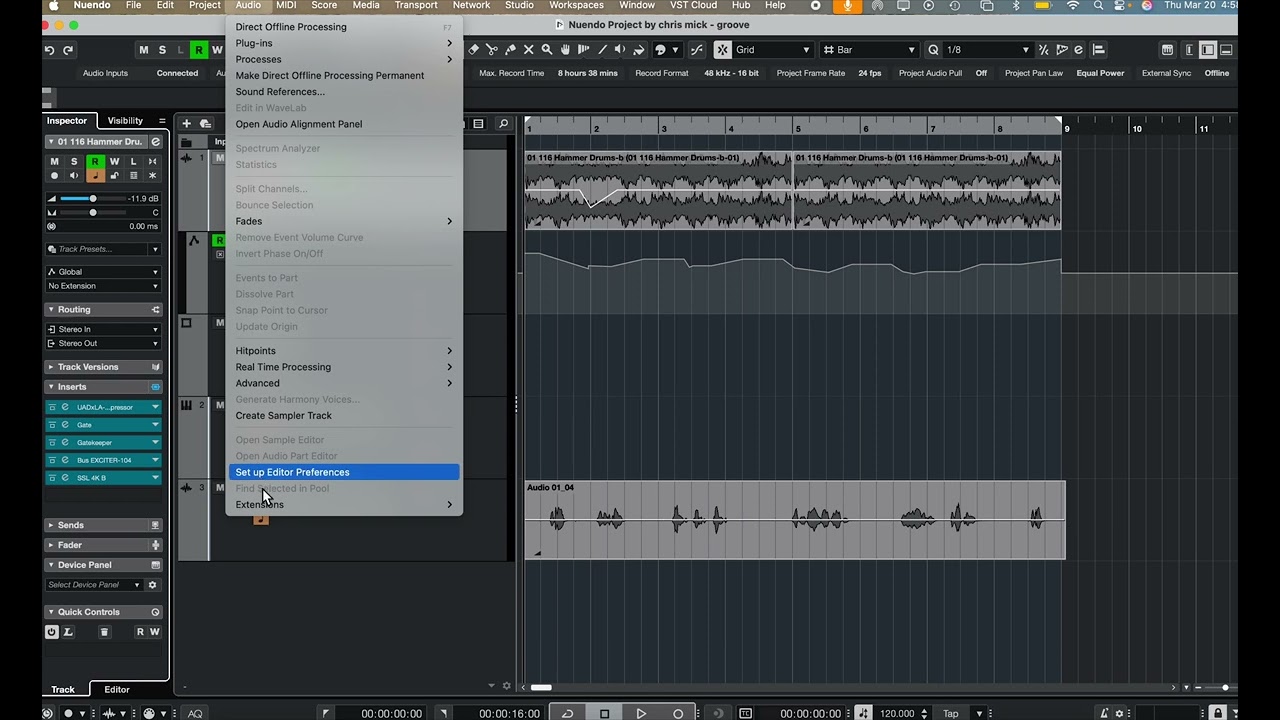
Task: Open Edit Channel Settings 'e' icon
Action: pyautogui.click(x=155, y=142)
